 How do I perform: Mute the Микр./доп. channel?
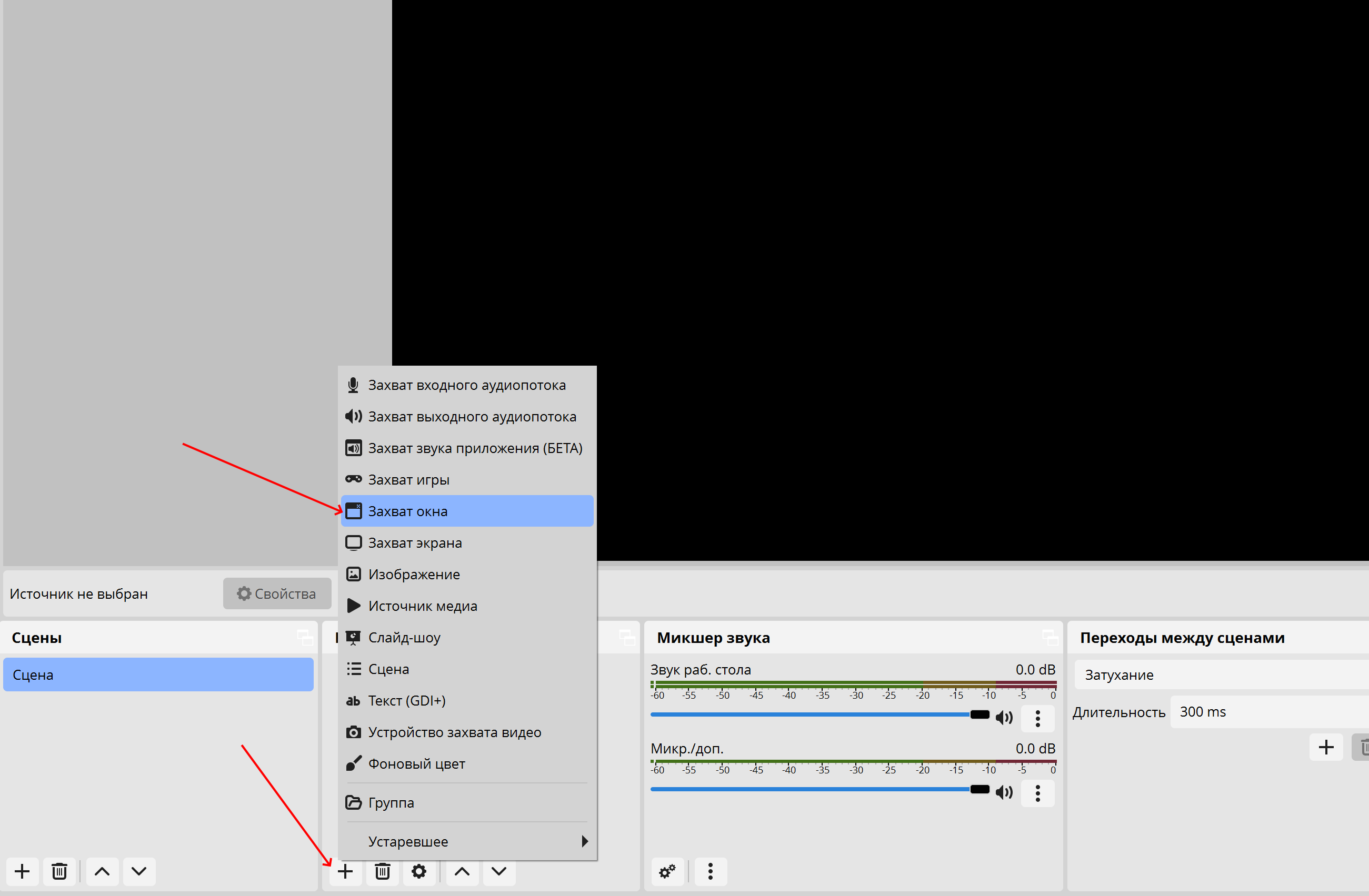pyautogui.click(x=1004, y=792)
